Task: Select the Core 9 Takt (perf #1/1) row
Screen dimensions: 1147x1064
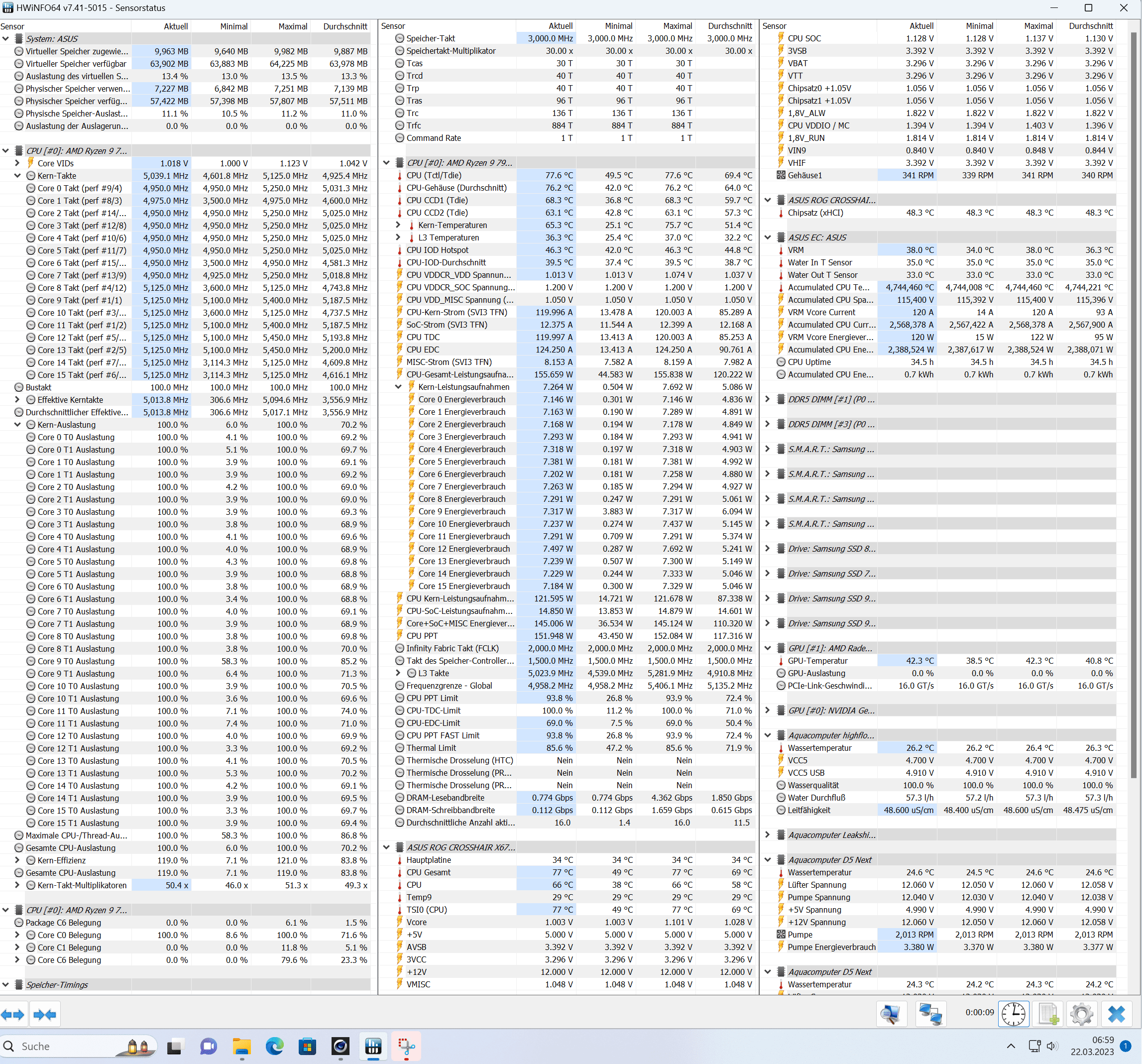Action: tap(184, 300)
